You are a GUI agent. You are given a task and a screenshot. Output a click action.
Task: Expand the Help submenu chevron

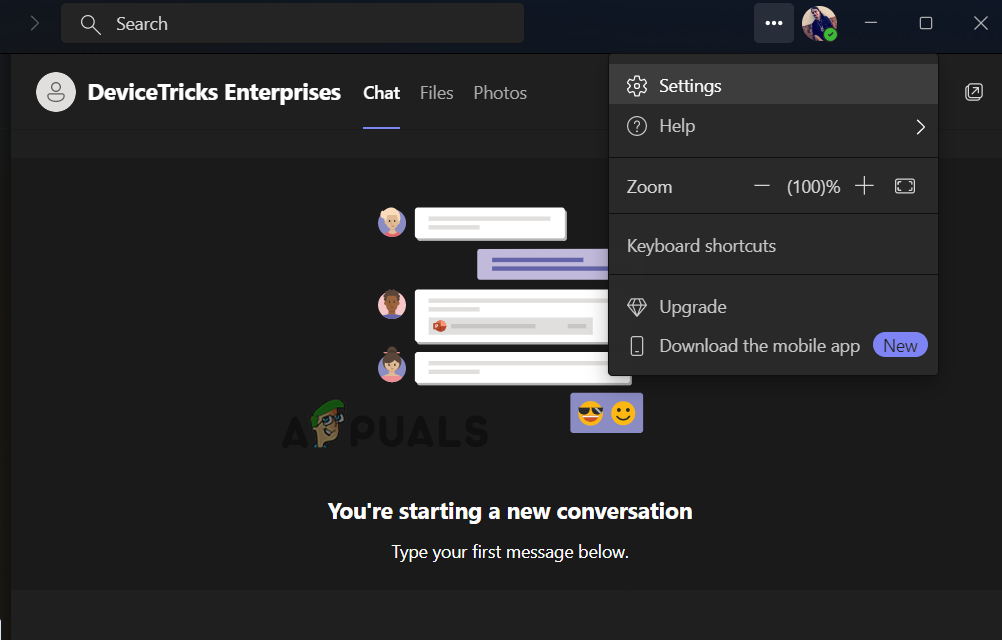[x=920, y=127]
